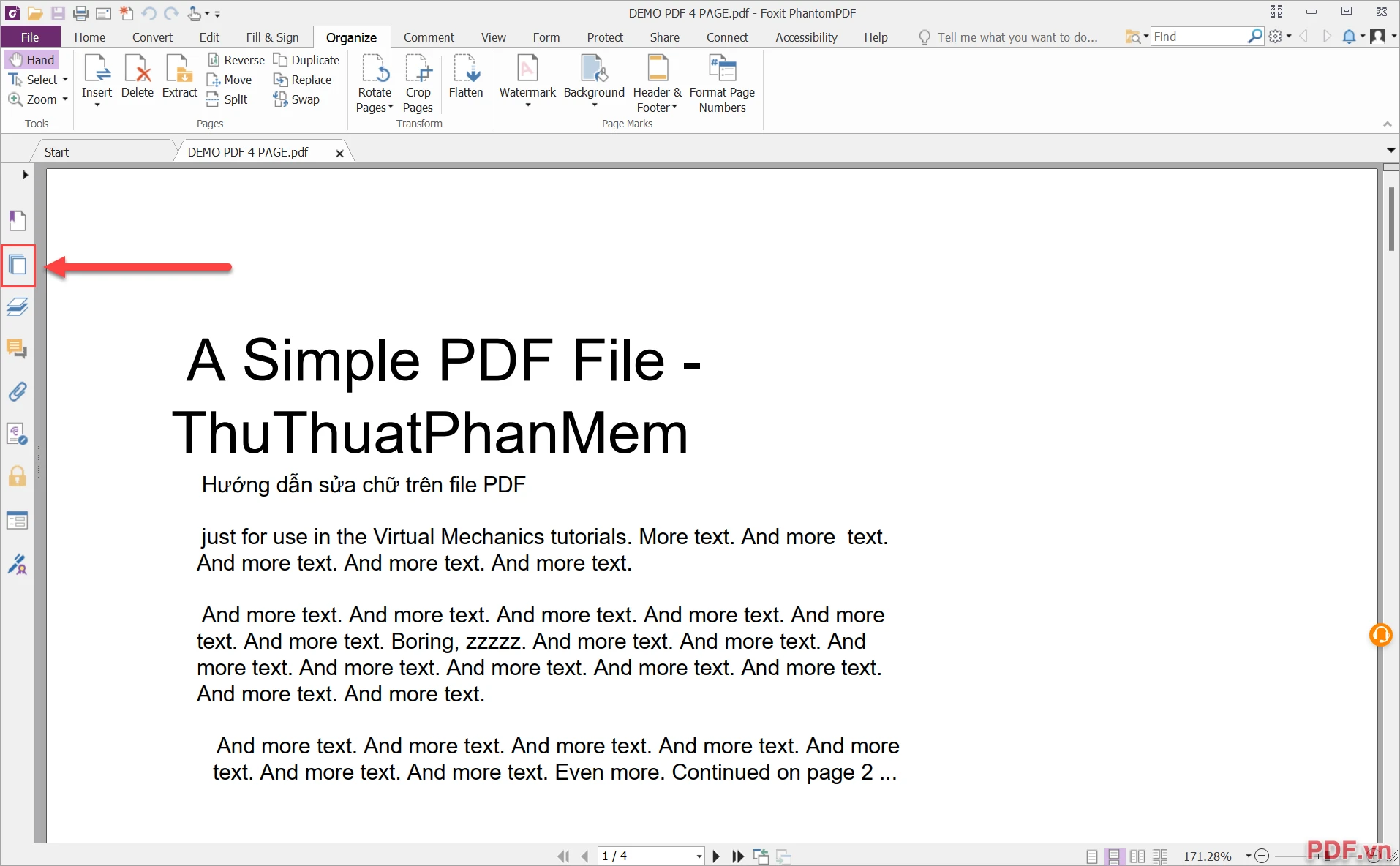Expand the Background dropdown
The image size is (1400, 866).
[594, 105]
